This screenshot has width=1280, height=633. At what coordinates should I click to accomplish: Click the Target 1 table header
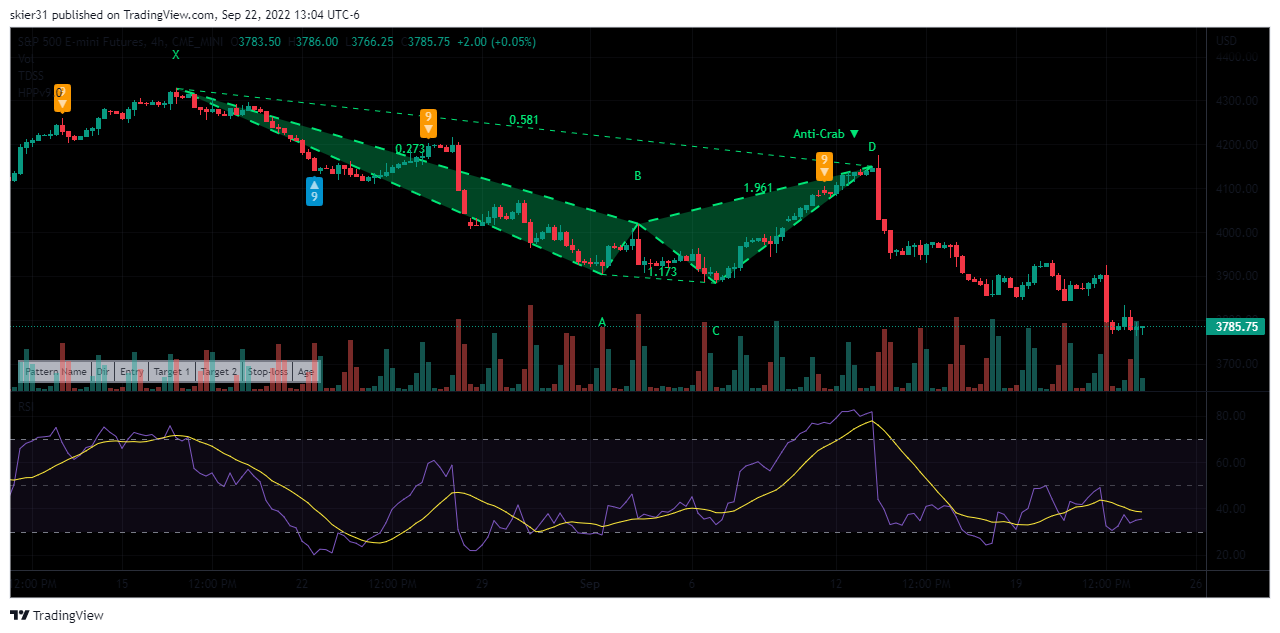[x=171, y=371]
